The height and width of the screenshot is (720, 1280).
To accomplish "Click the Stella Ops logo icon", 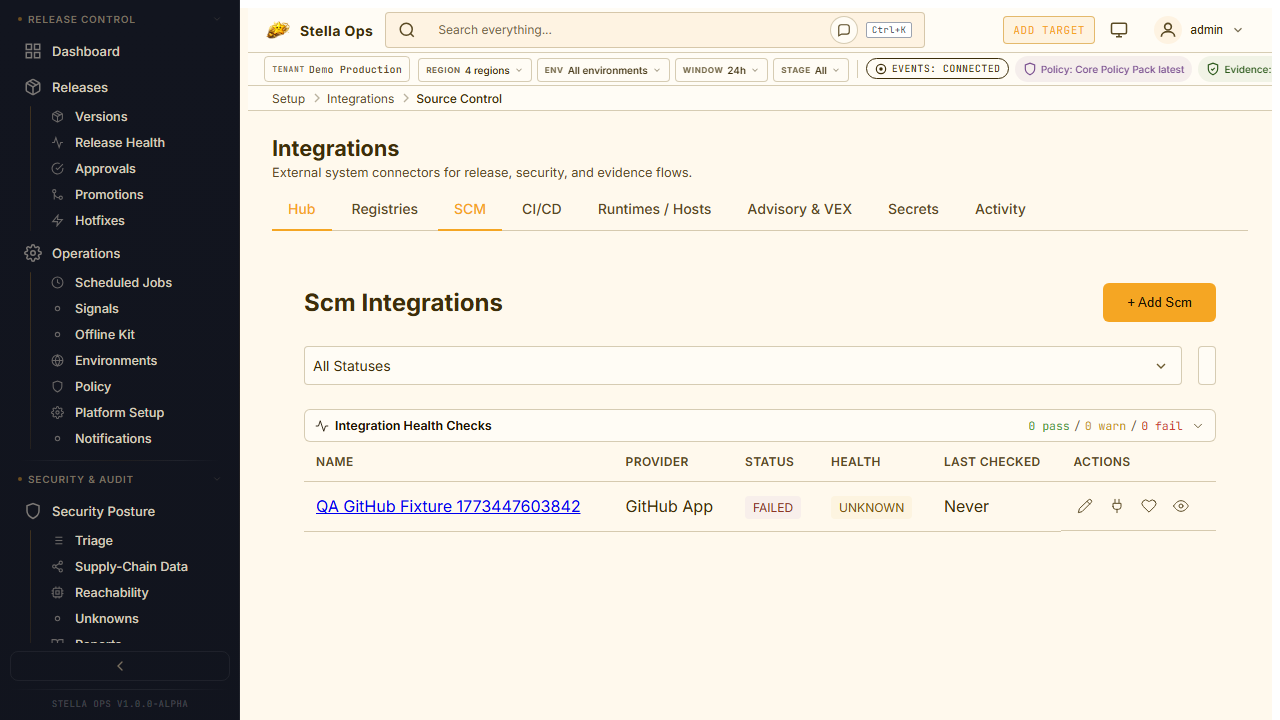I will (278, 30).
